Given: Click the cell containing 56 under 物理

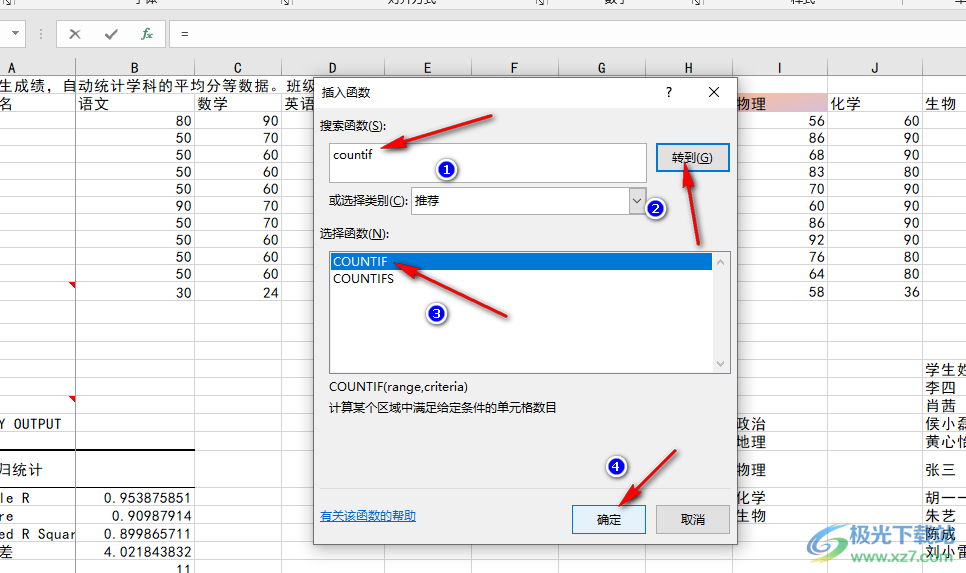Looking at the screenshot, I should [781, 121].
